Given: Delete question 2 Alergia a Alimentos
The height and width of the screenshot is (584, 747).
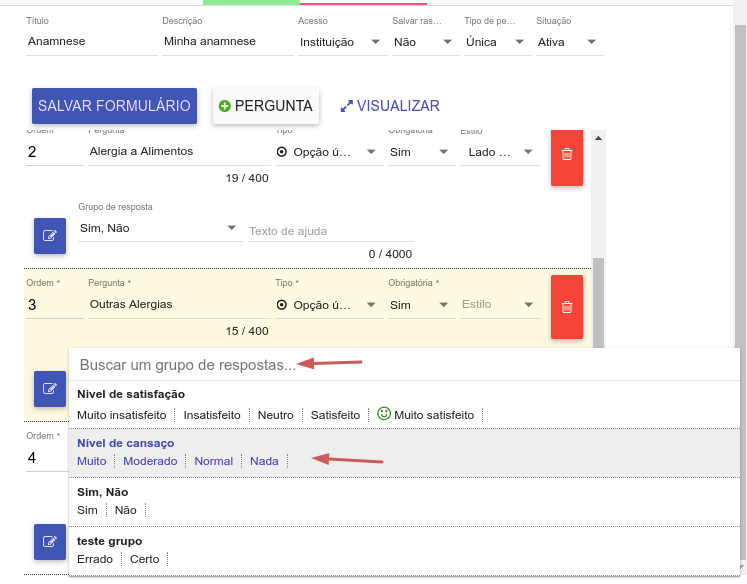Looking at the screenshot, I should pyautogui.click(x=566, y=157).
